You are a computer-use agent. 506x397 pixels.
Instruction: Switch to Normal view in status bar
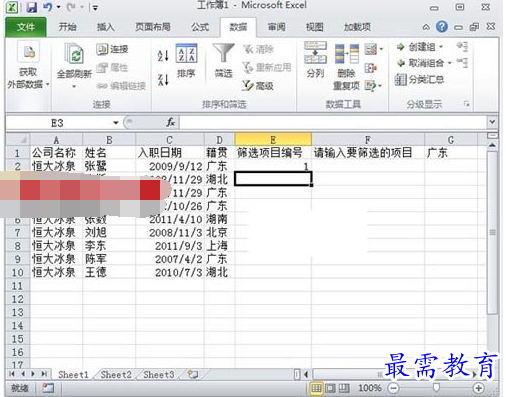316,388
